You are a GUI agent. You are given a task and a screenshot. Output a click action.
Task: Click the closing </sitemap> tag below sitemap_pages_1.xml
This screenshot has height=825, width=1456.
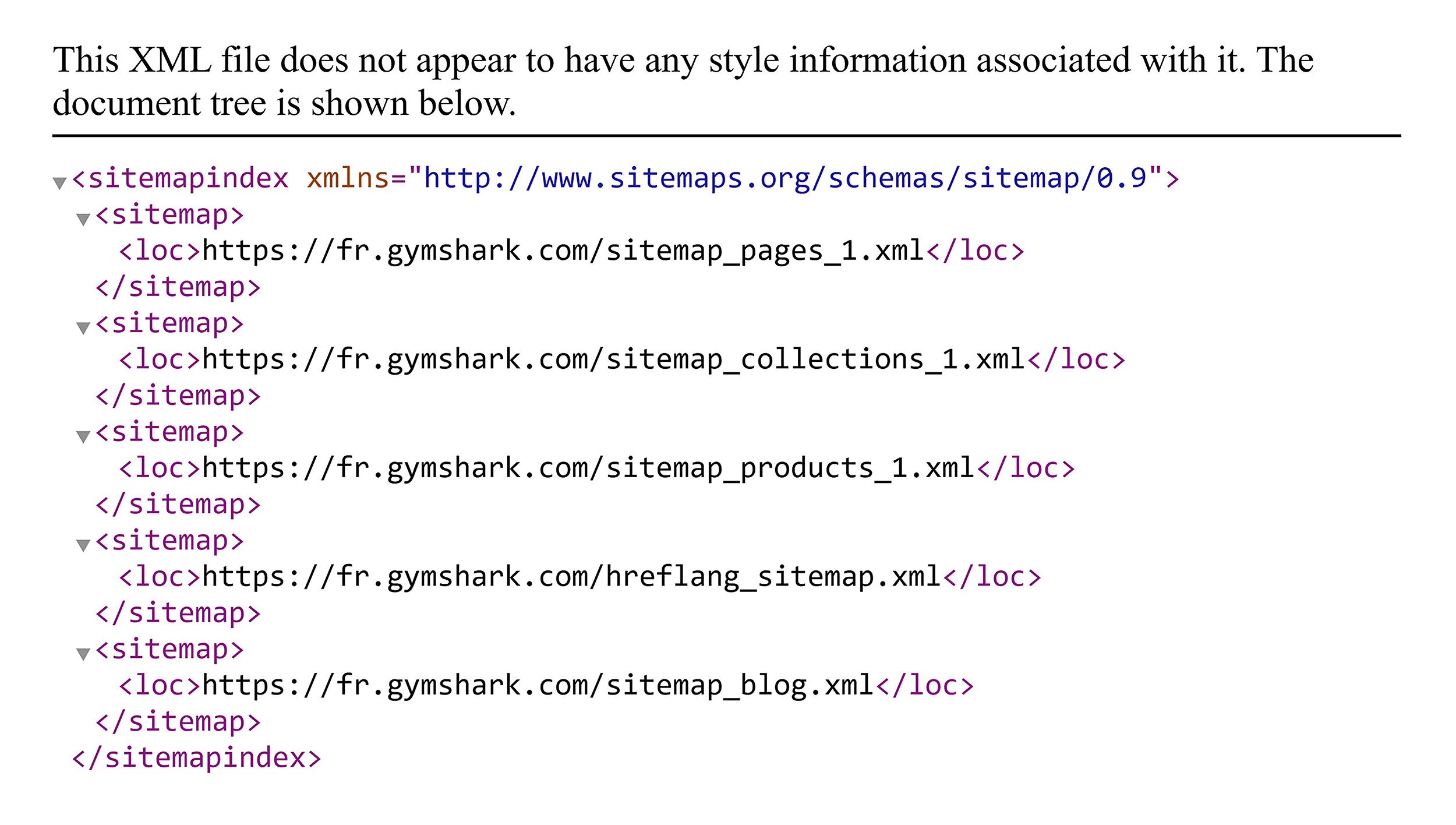(x=178, y=287)
